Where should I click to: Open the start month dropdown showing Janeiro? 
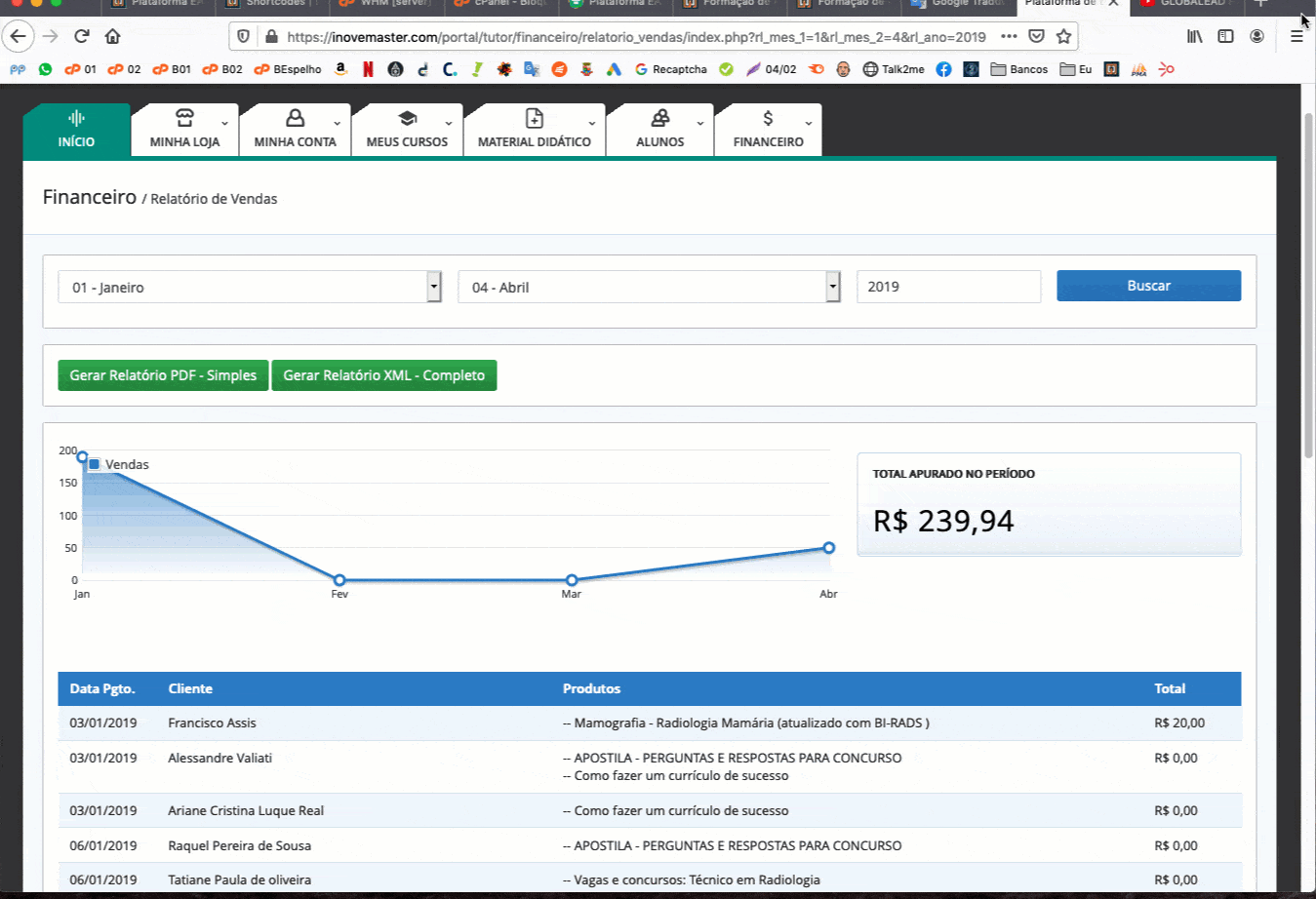click(250, 287)
